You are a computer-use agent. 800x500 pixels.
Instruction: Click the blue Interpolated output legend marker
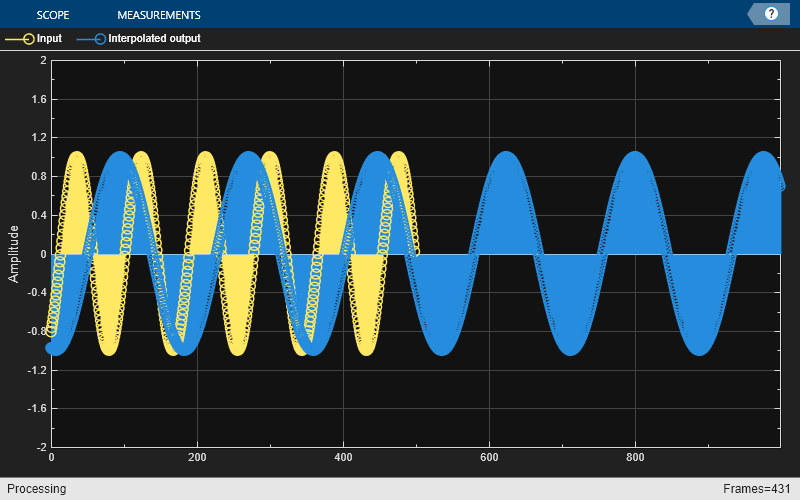point(91,39)
